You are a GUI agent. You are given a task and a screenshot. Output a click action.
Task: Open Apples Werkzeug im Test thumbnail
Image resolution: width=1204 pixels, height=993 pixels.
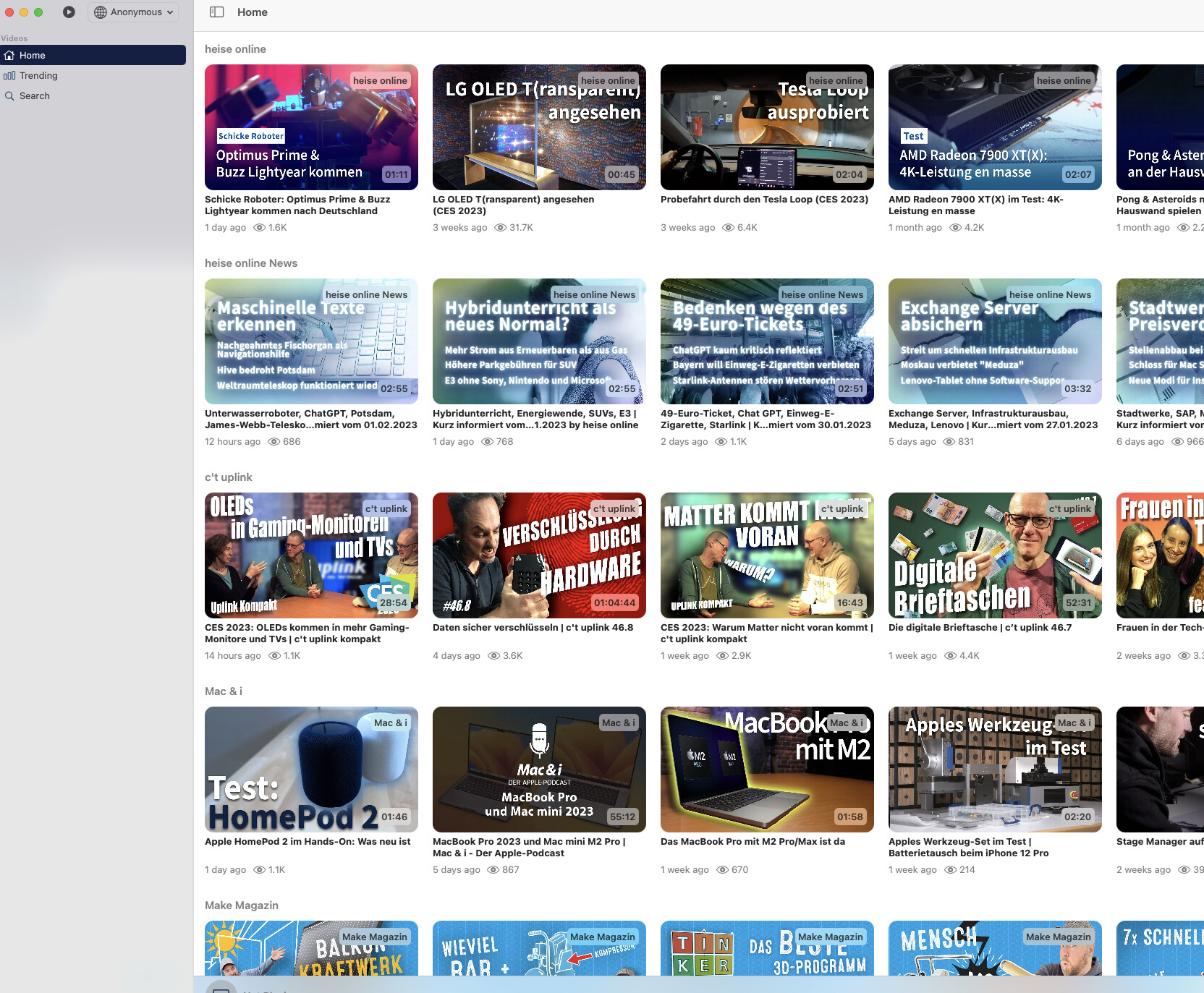coord(995,770)
